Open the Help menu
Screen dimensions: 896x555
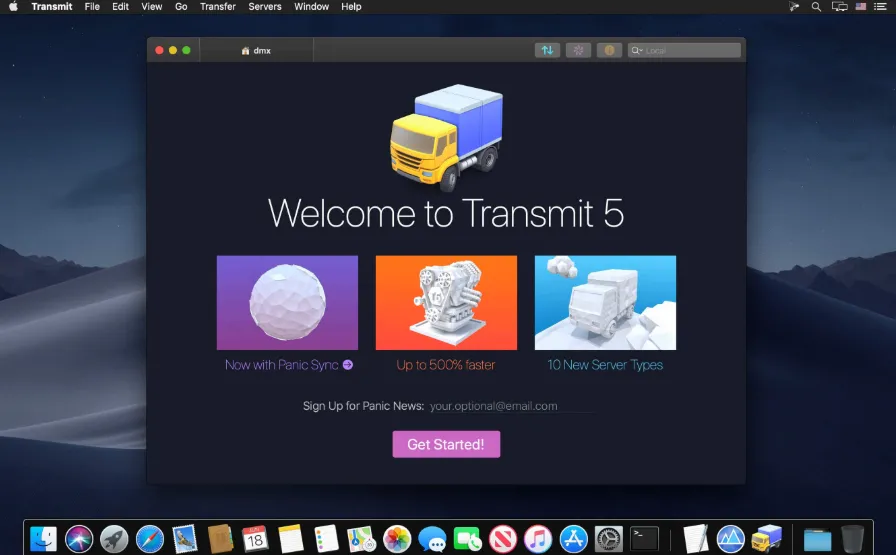[x=351, y=7]
